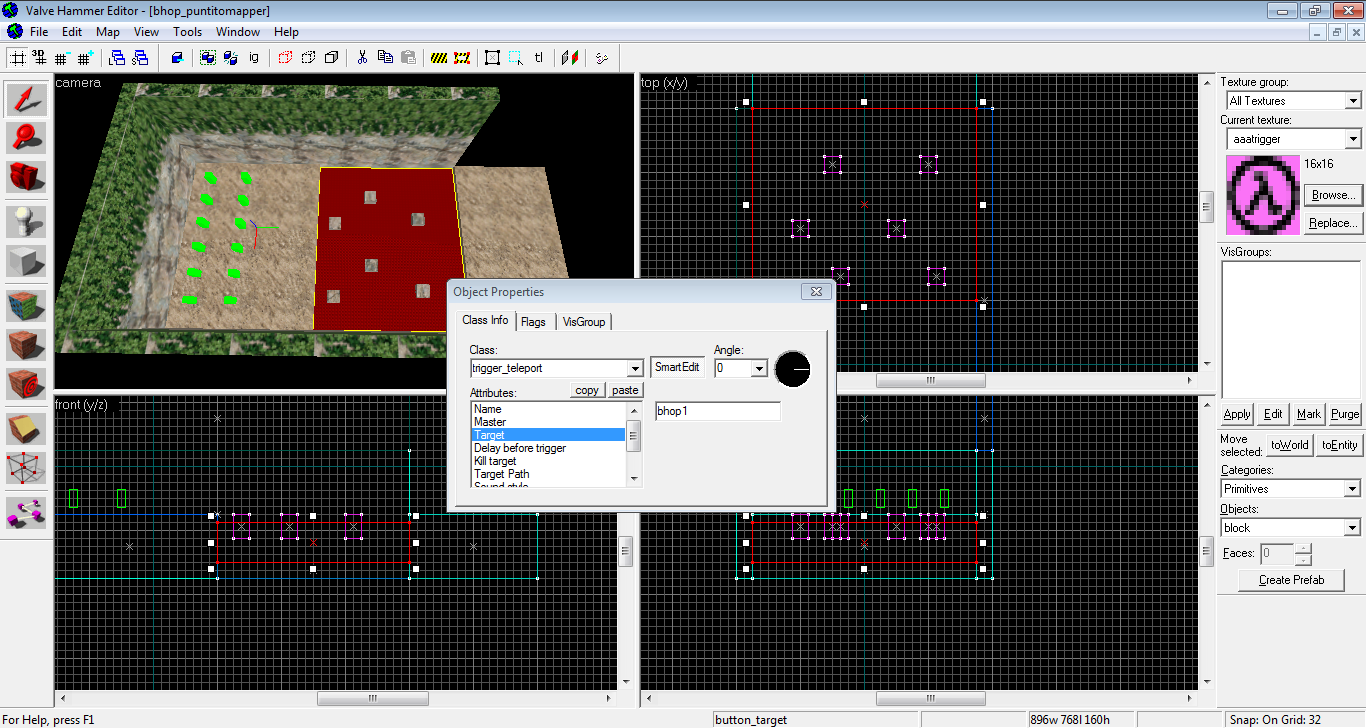
Task: Select the Entity tool lightbulb icon
Action: pyautogui.click(x=27, y=222)
